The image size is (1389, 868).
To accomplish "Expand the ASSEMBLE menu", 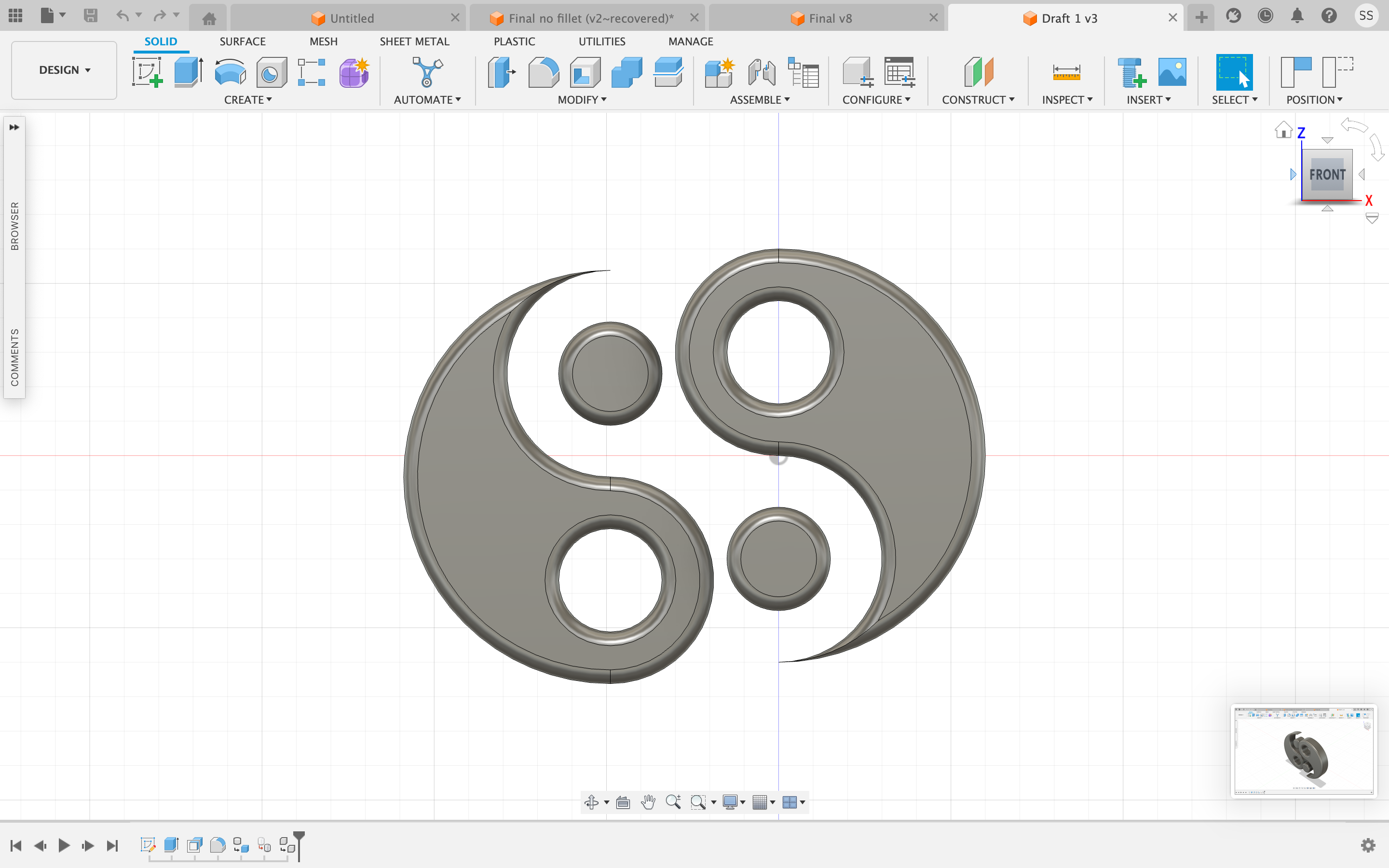I will click(x=760, y=100).
